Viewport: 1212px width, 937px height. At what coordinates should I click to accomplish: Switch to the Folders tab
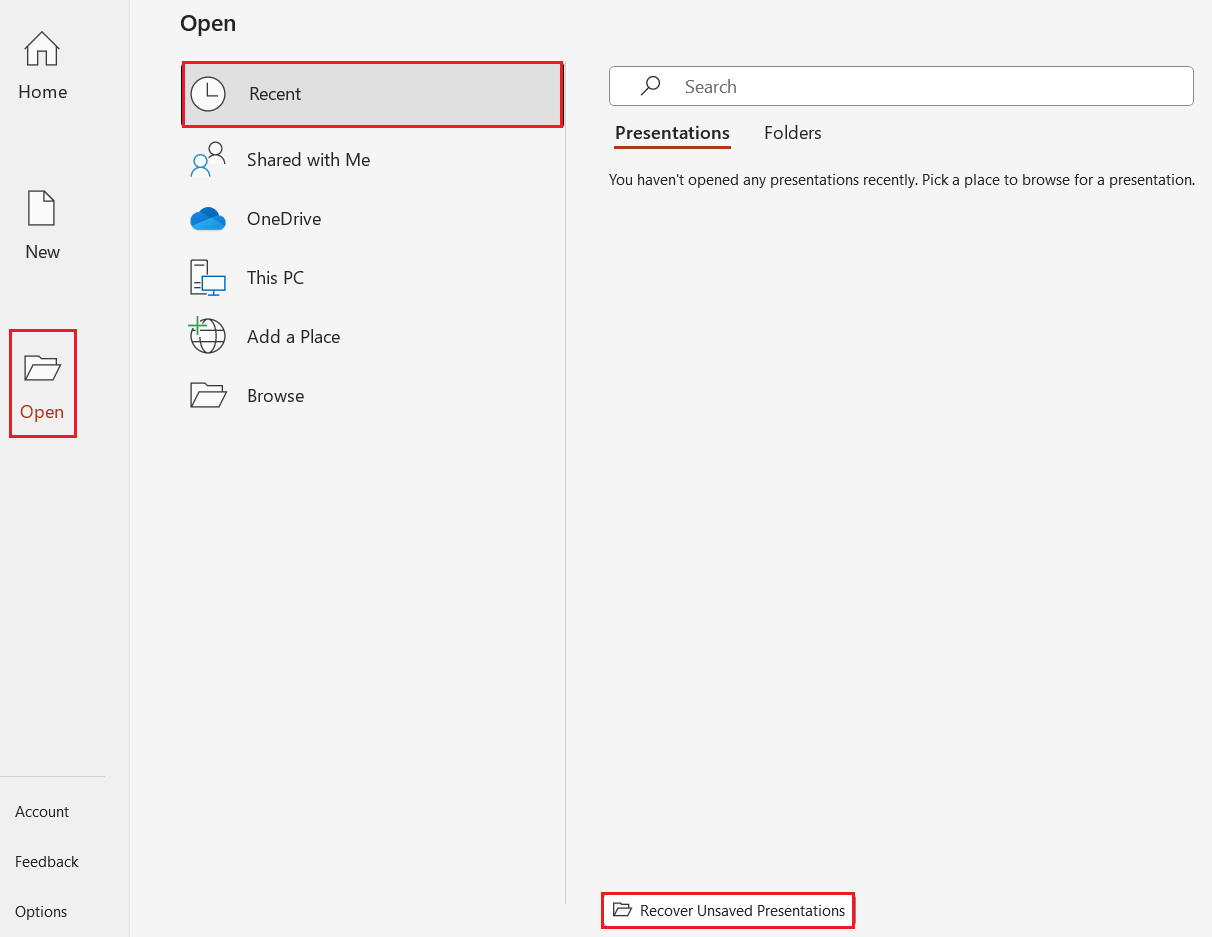point(792,133)
